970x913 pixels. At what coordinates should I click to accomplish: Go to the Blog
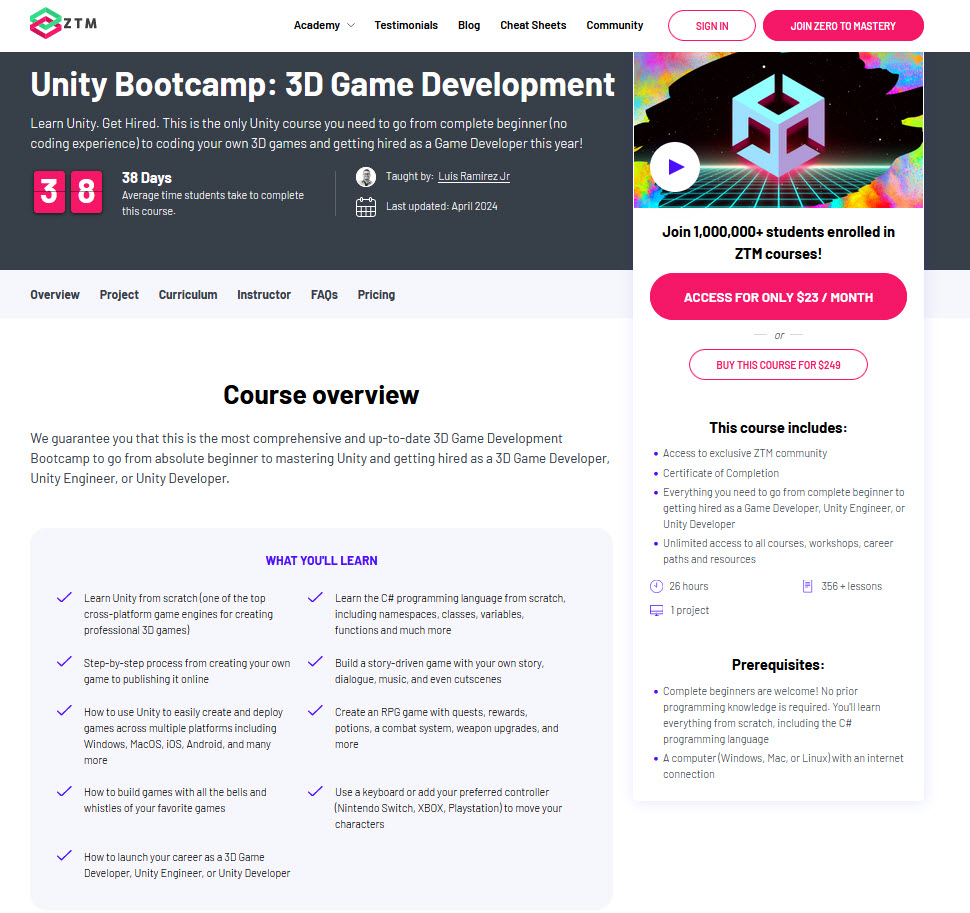point(469,25)
